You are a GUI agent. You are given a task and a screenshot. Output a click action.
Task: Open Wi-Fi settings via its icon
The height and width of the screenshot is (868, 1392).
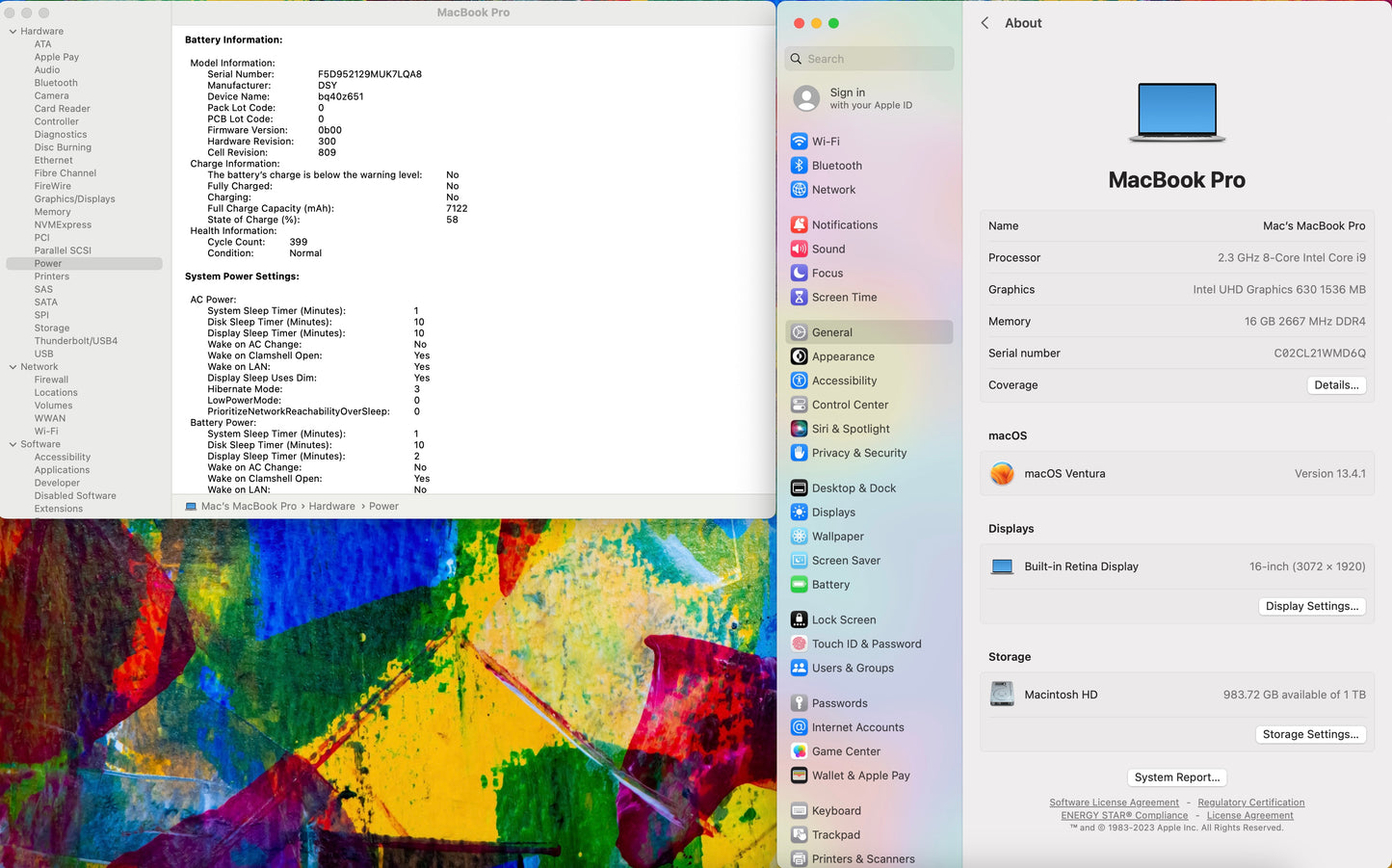[x=799, y=142]
